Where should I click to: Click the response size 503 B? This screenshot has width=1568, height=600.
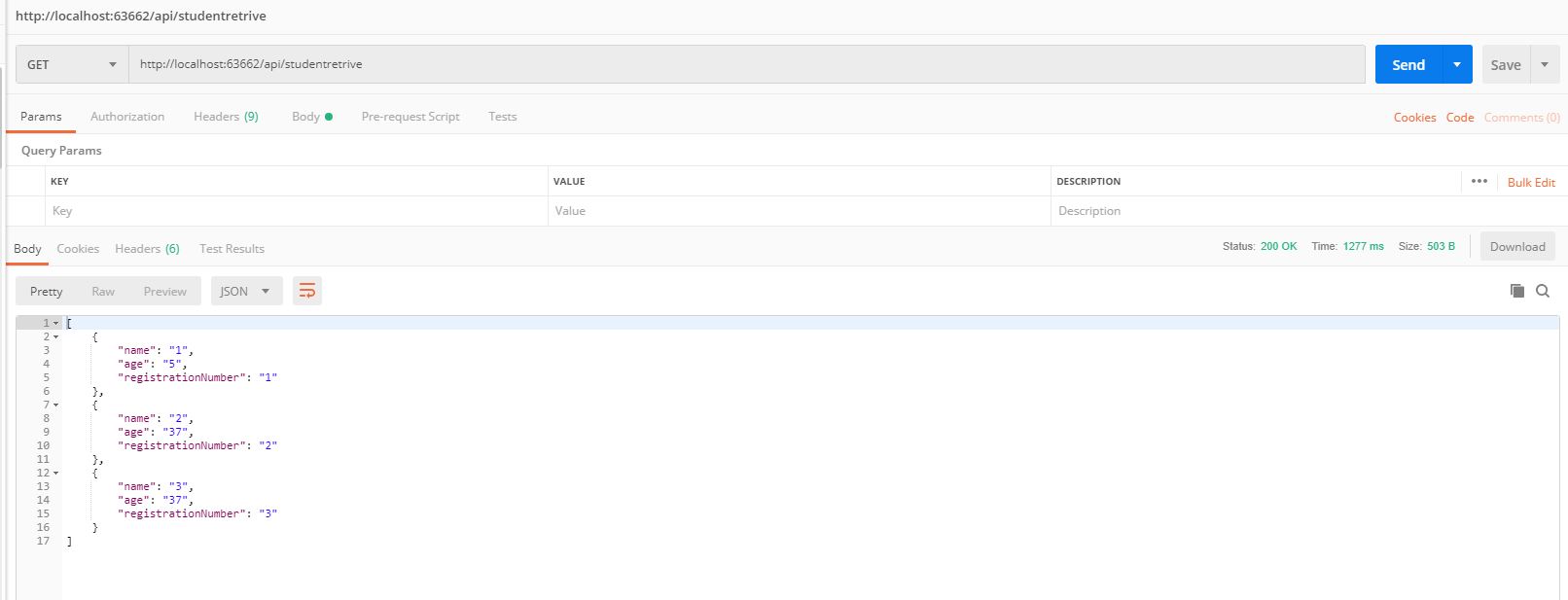coord(1441,246)
